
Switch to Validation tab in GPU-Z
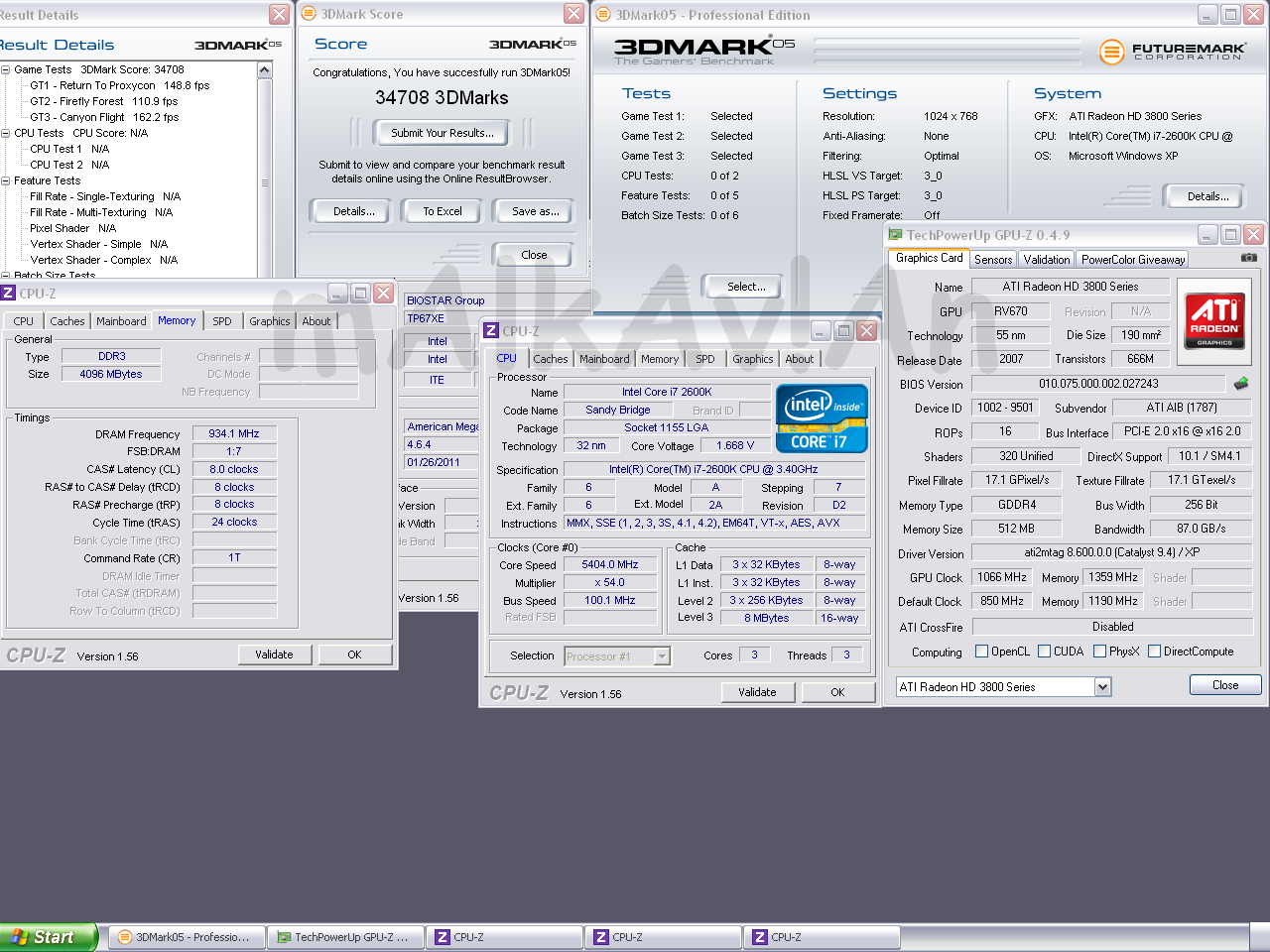(1047, 260)
